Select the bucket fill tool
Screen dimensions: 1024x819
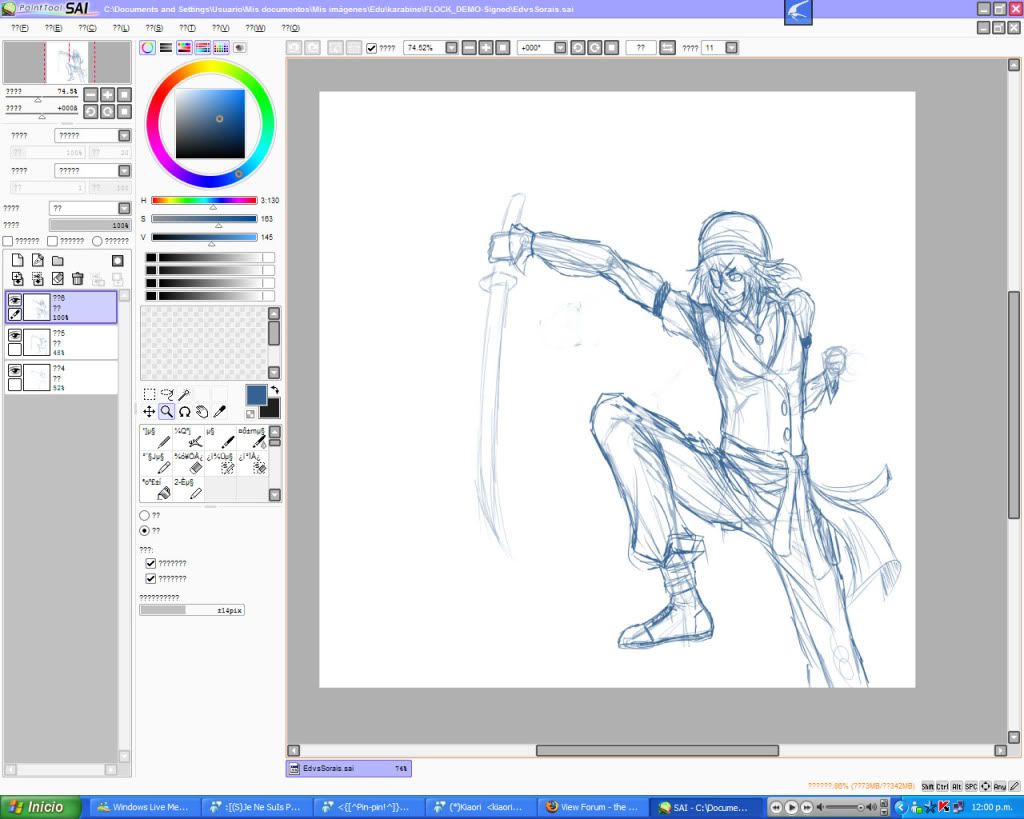click(156, 489)
